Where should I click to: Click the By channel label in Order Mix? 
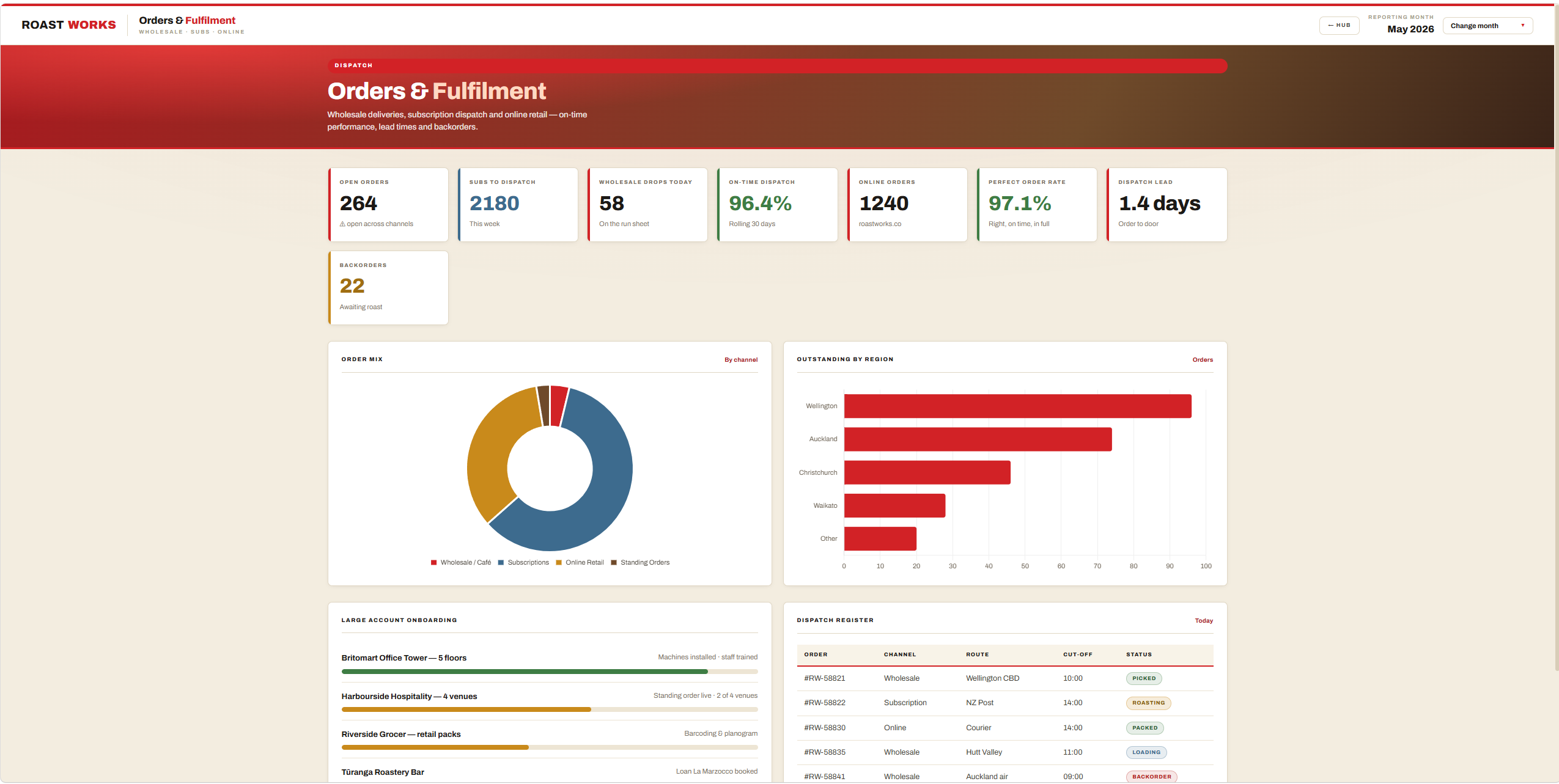740,360
